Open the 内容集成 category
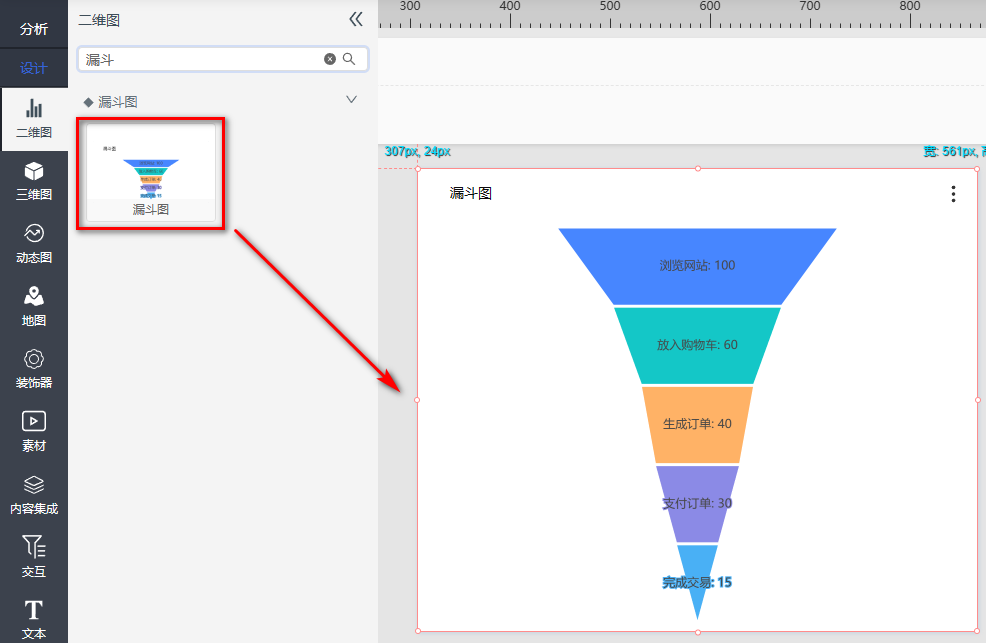The height and width of the screenshot is (643, 986). pos(34,495)
